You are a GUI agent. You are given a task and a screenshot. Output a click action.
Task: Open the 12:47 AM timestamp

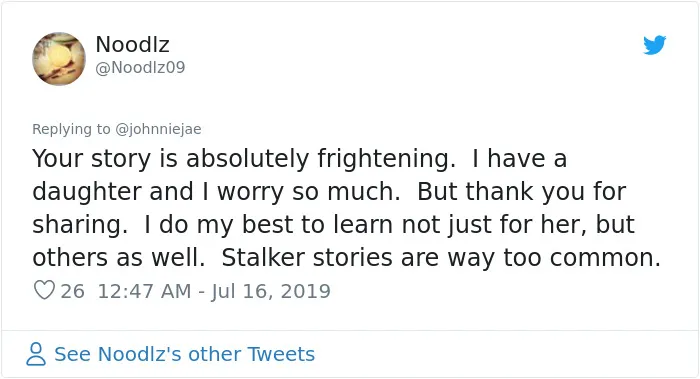[144, 291]
